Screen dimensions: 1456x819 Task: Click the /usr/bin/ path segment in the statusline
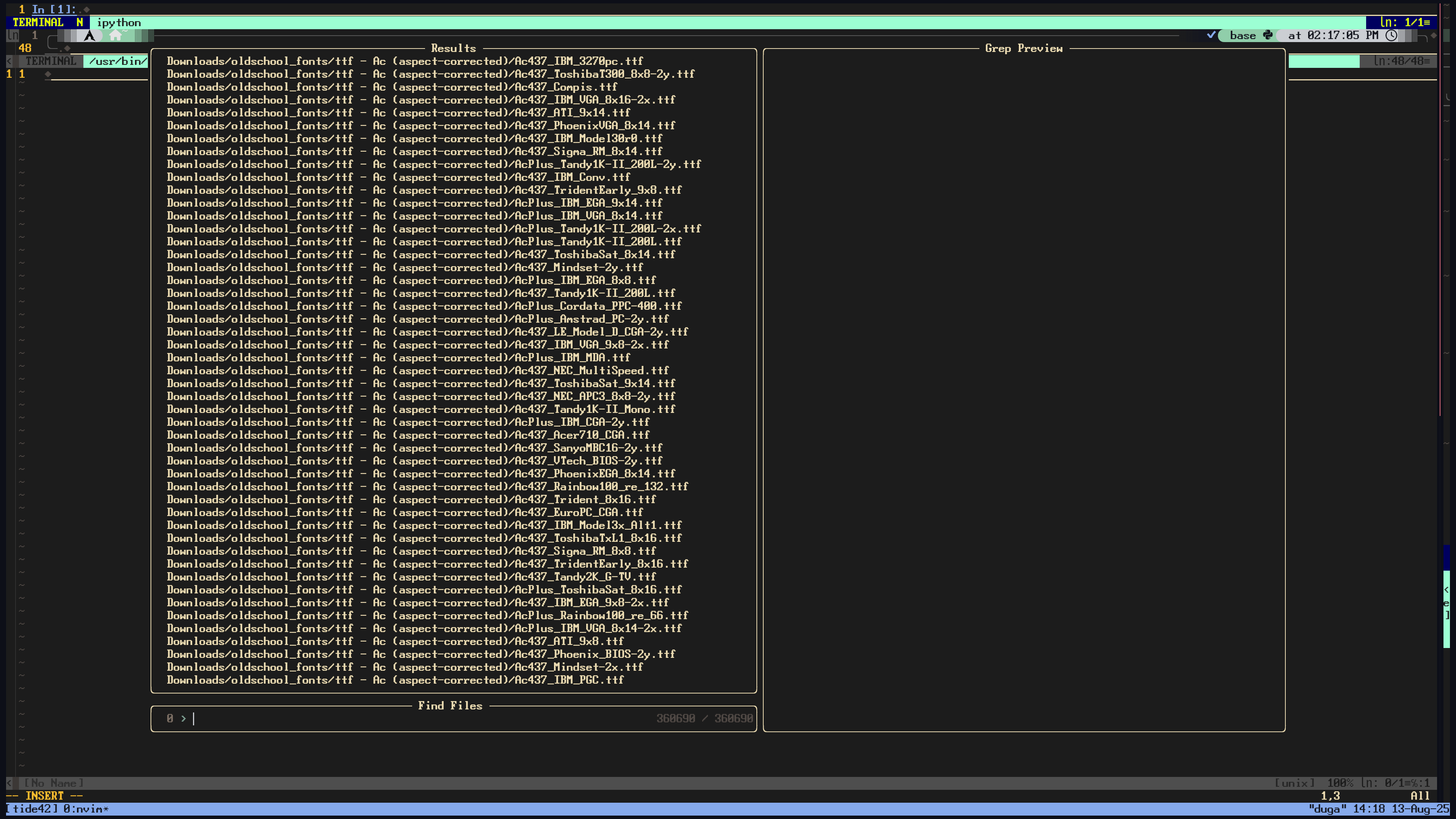click(x=118, y=61)
